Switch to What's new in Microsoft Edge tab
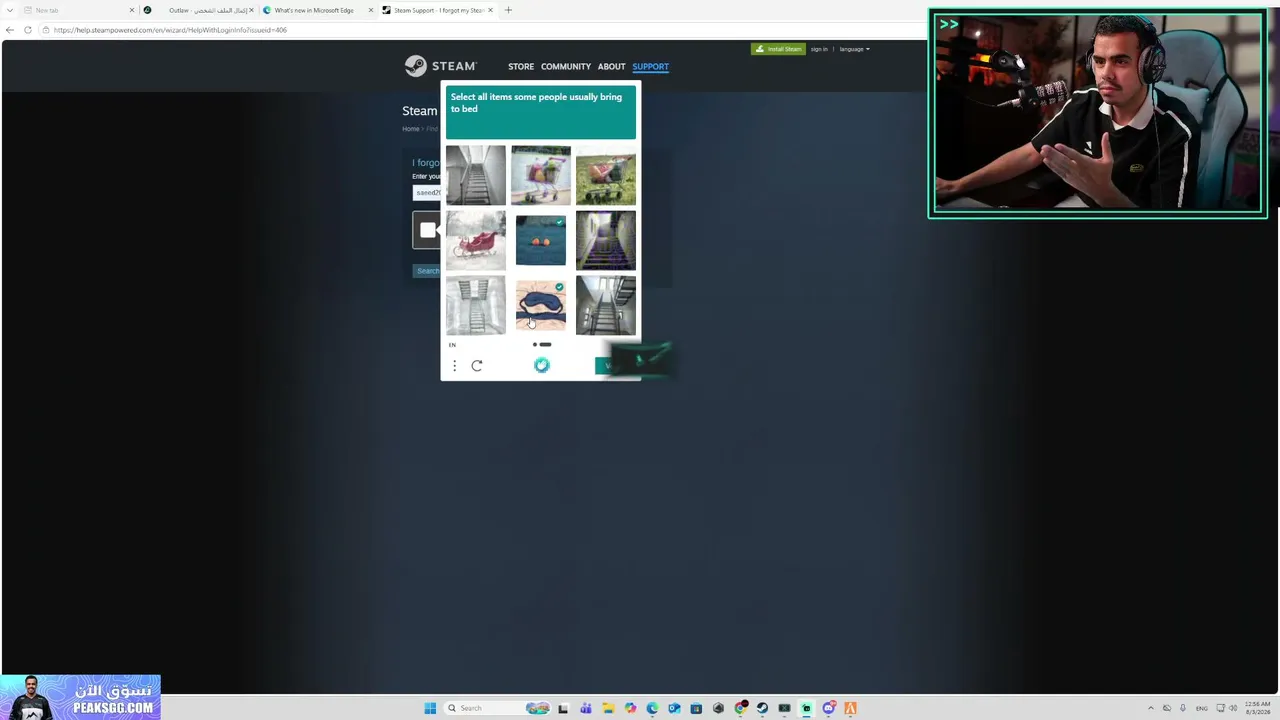Image resolution: width=1280 pixels, height=720 pixels. [318, 10]
